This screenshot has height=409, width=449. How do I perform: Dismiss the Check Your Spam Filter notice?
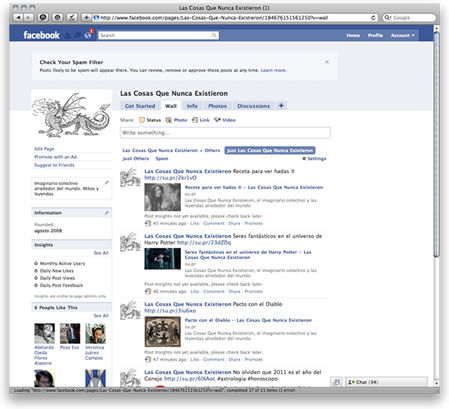(327, 62)
